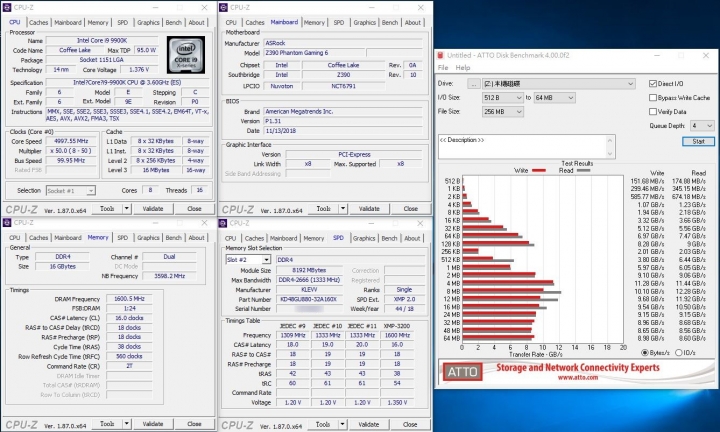Click CPU-Z app icon in SPD window titlebar
720x432 pixels.
click(223, 223)
